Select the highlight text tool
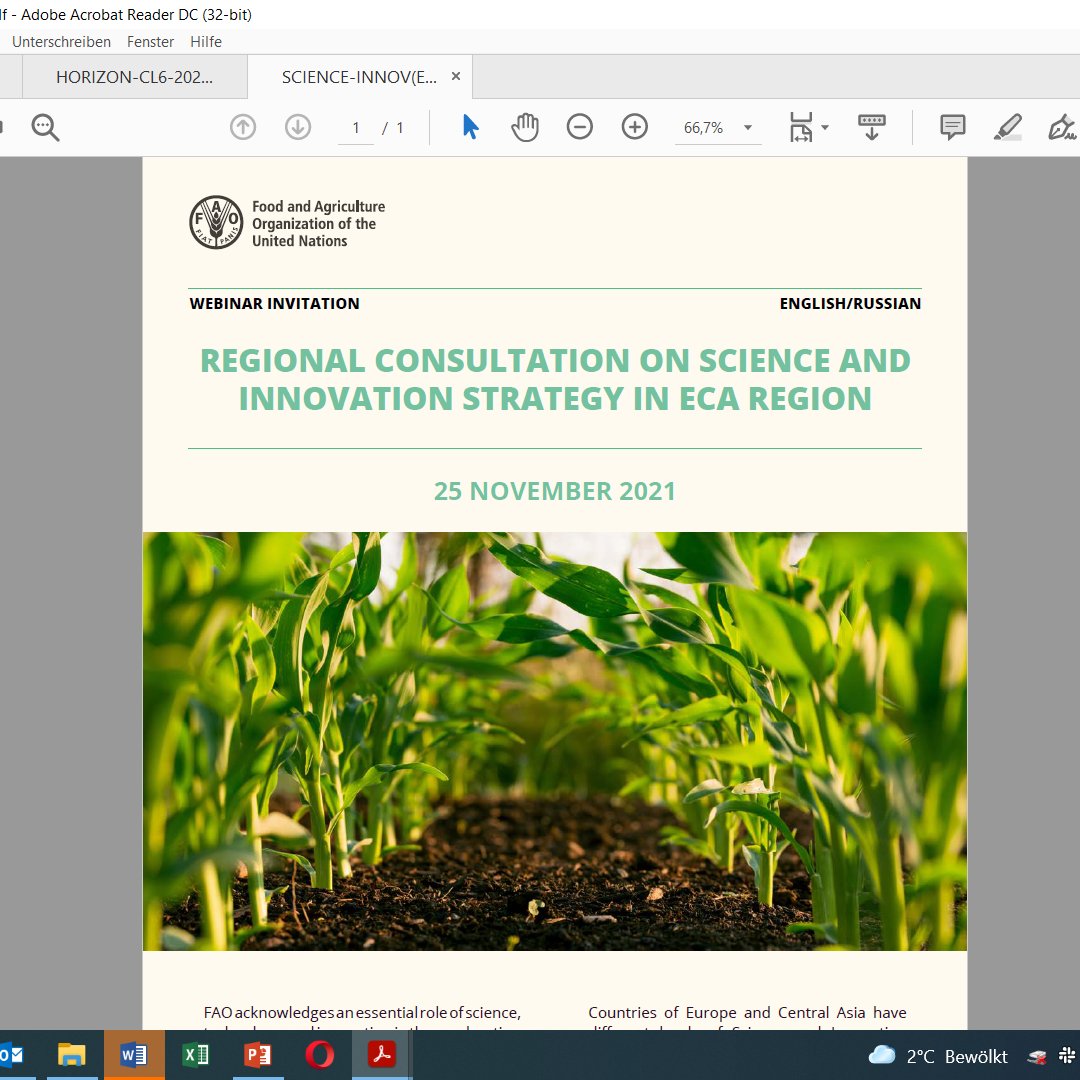 tap(1008, 127)
